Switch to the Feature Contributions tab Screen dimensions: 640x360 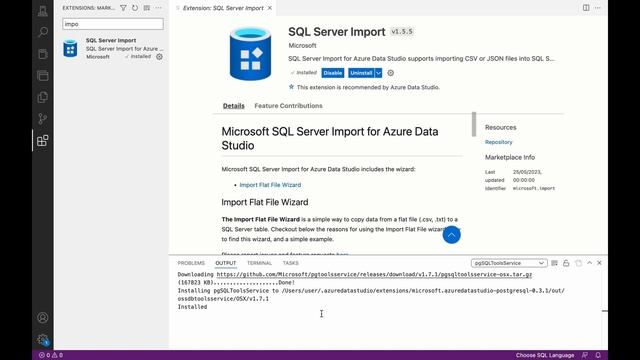pyautogui.click(x=288, y=106)
